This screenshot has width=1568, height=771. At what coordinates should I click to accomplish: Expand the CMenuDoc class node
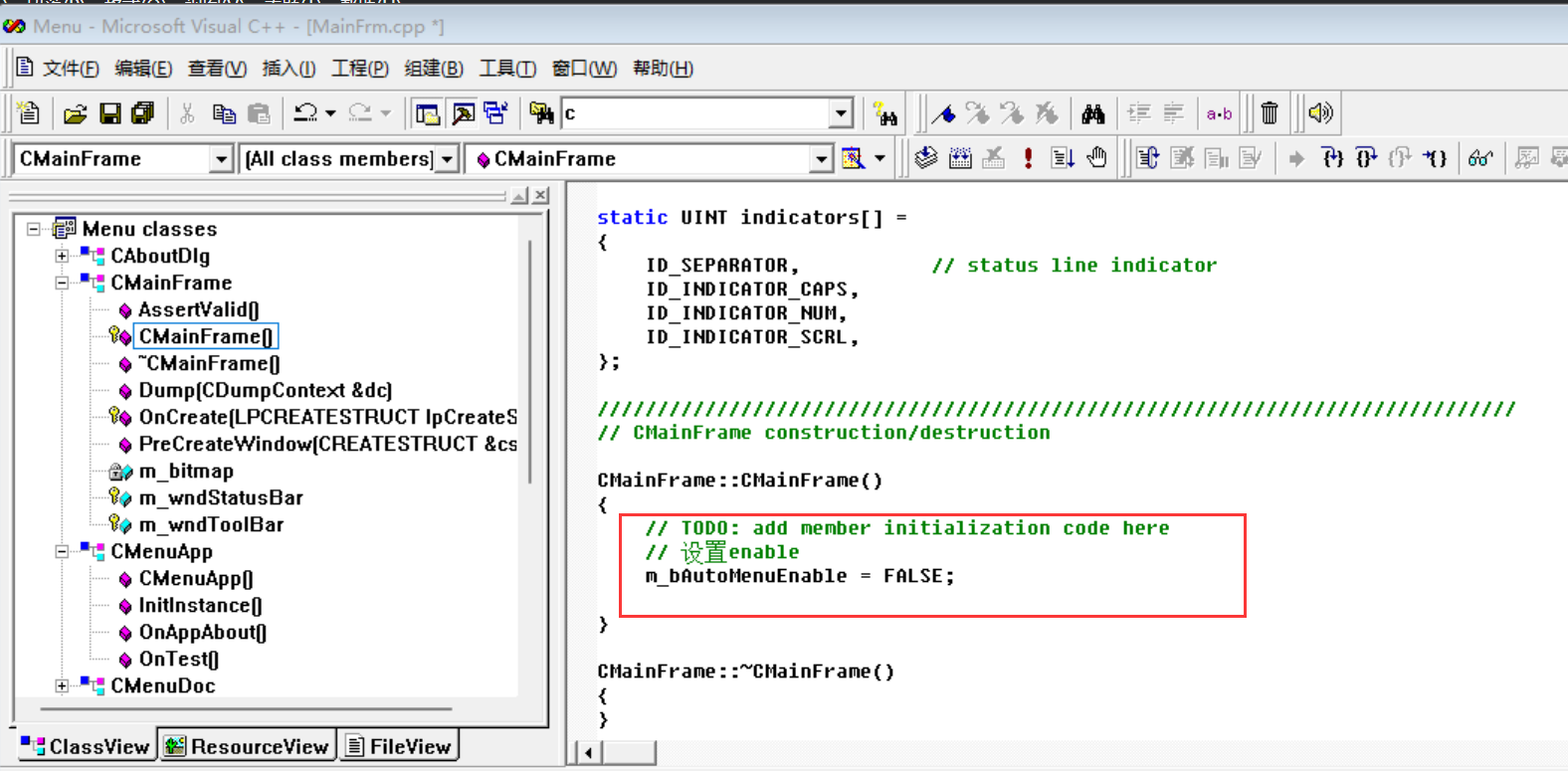(62, 685)
